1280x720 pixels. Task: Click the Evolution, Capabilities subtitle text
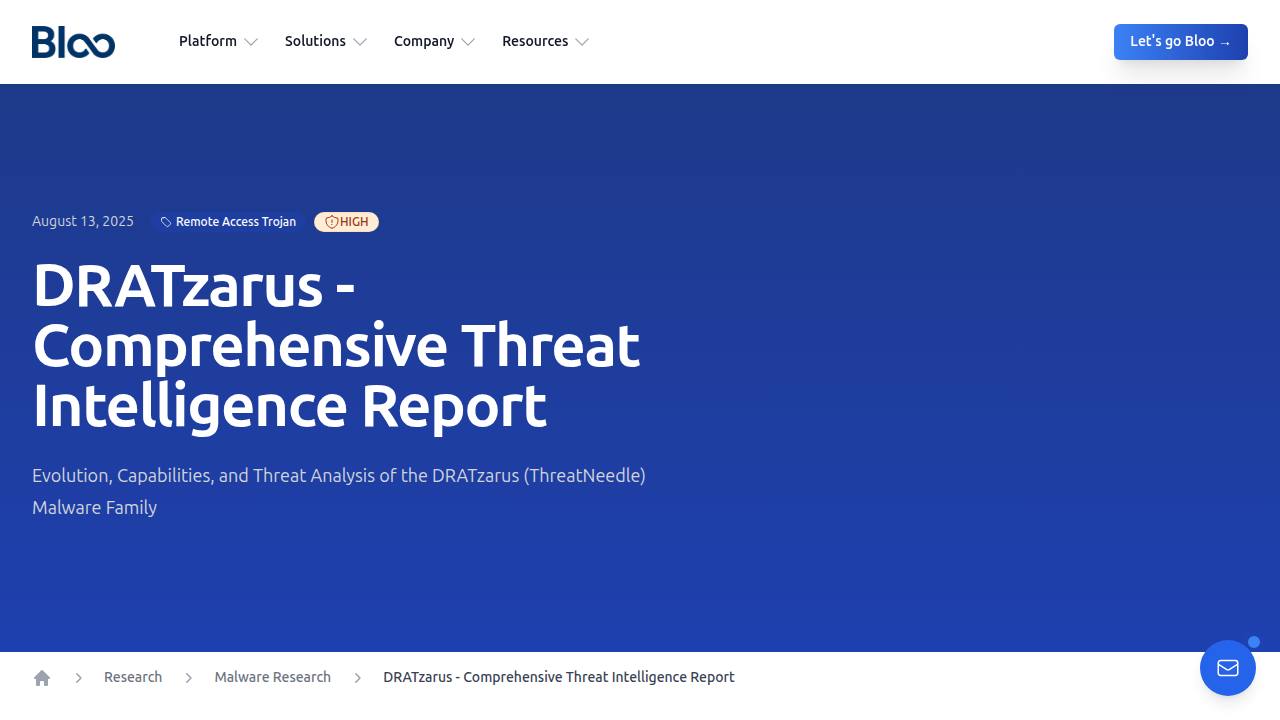click(x=339, y=491)
